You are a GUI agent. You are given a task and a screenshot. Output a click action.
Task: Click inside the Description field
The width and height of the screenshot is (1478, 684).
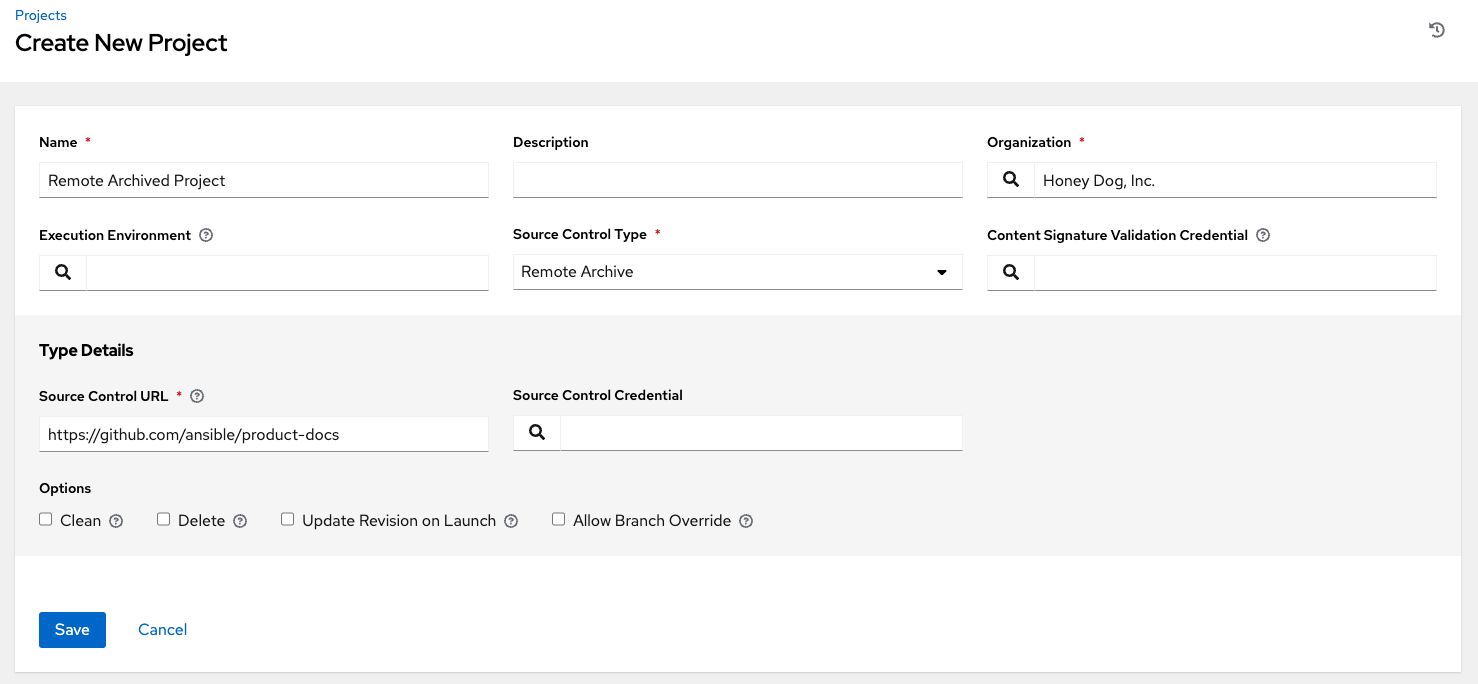737,180
